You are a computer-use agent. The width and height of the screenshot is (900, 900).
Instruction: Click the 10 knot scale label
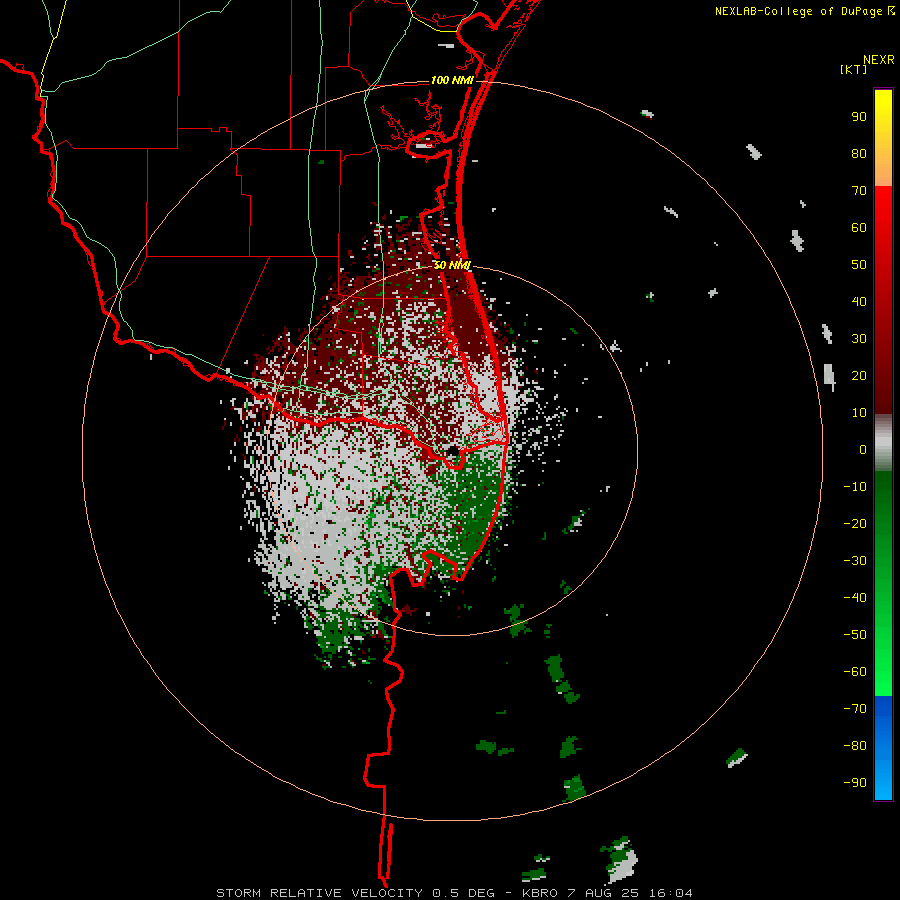click(859, 413)
